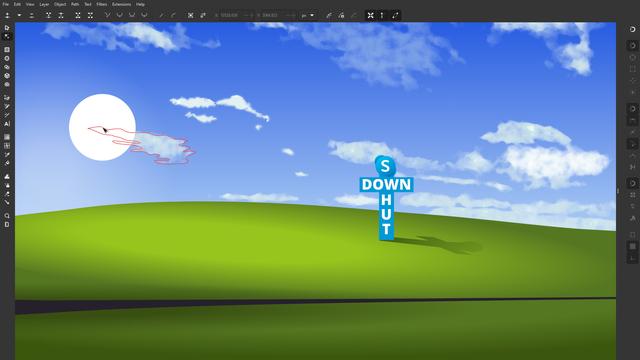This screenshot has width=640, height=360.
Task: Click Stroke to Path button
Action: [x=203, y=16]
